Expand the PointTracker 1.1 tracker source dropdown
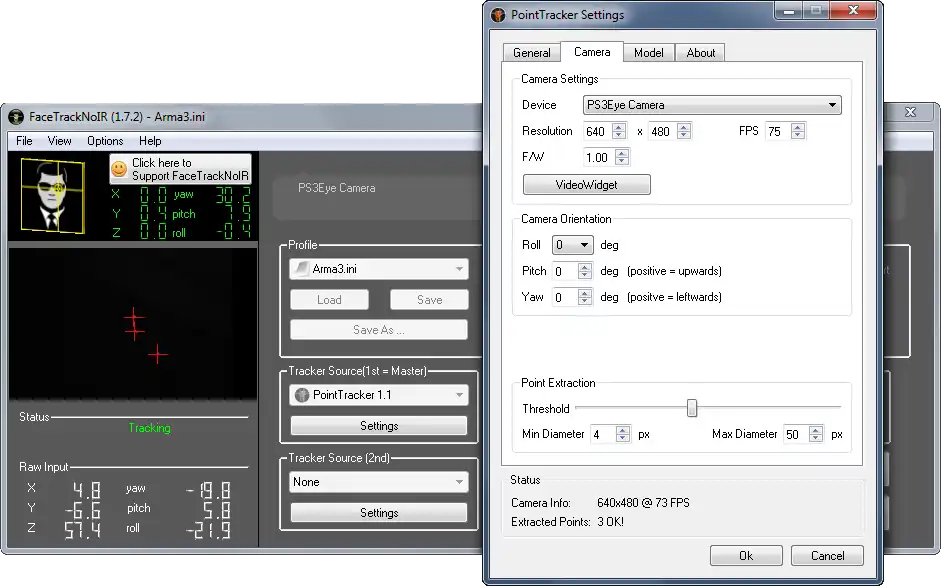 [x=379, y=394]
